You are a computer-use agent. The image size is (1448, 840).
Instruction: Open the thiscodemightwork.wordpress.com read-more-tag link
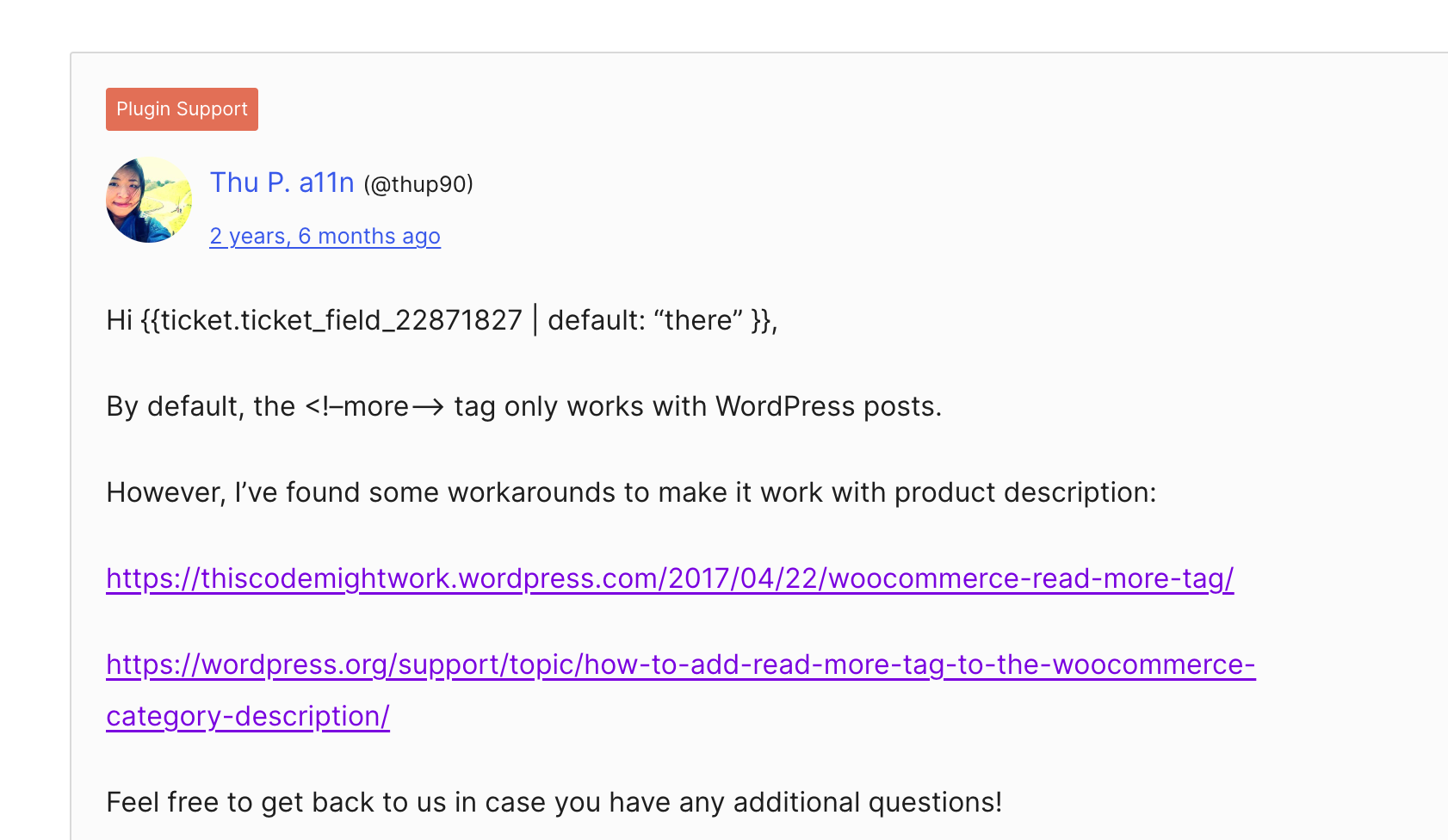click(670, 578)
